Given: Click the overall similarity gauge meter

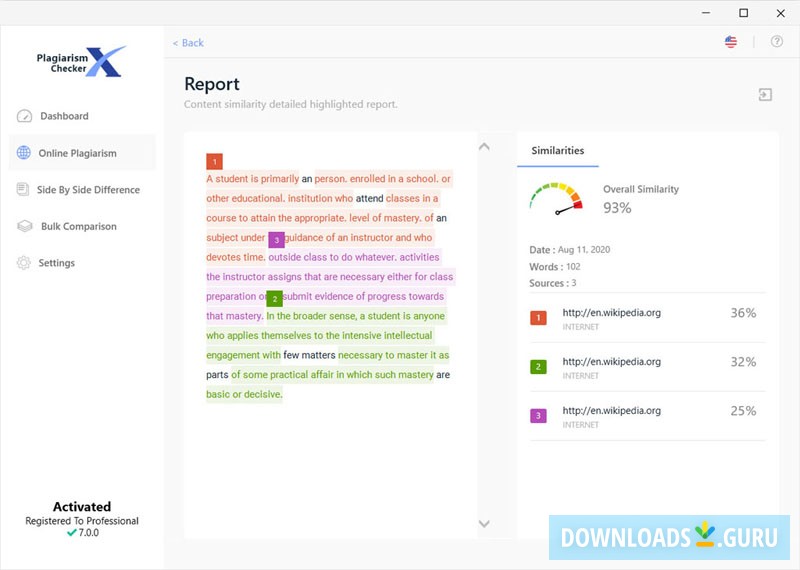Looking at the screenshot, I should click(556, 199).
